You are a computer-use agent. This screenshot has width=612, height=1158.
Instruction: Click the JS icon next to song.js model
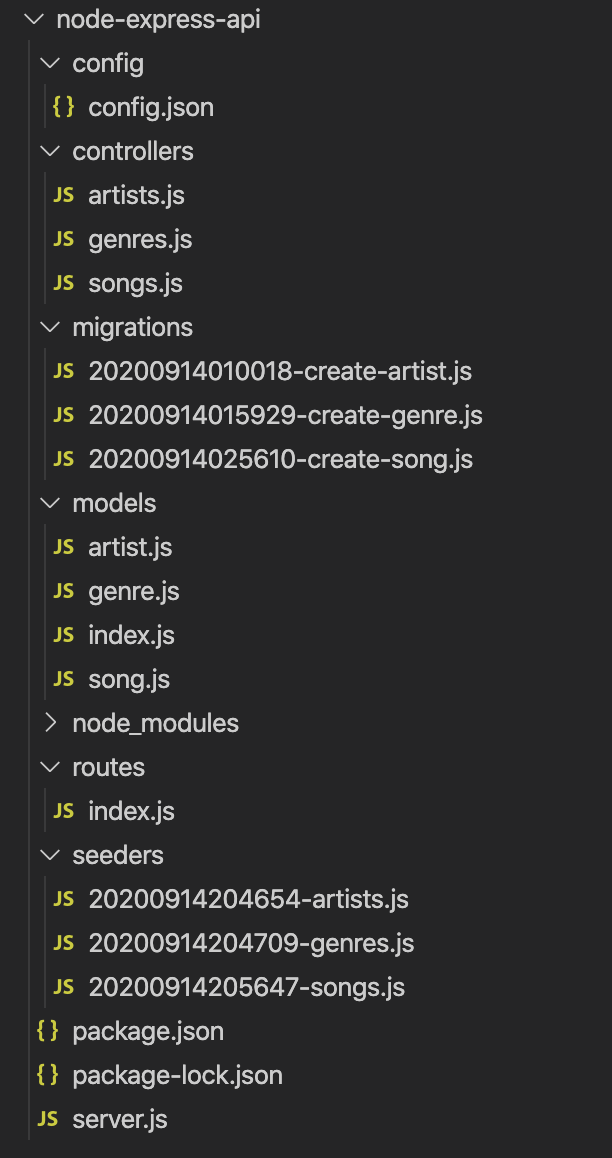[63, 679]
